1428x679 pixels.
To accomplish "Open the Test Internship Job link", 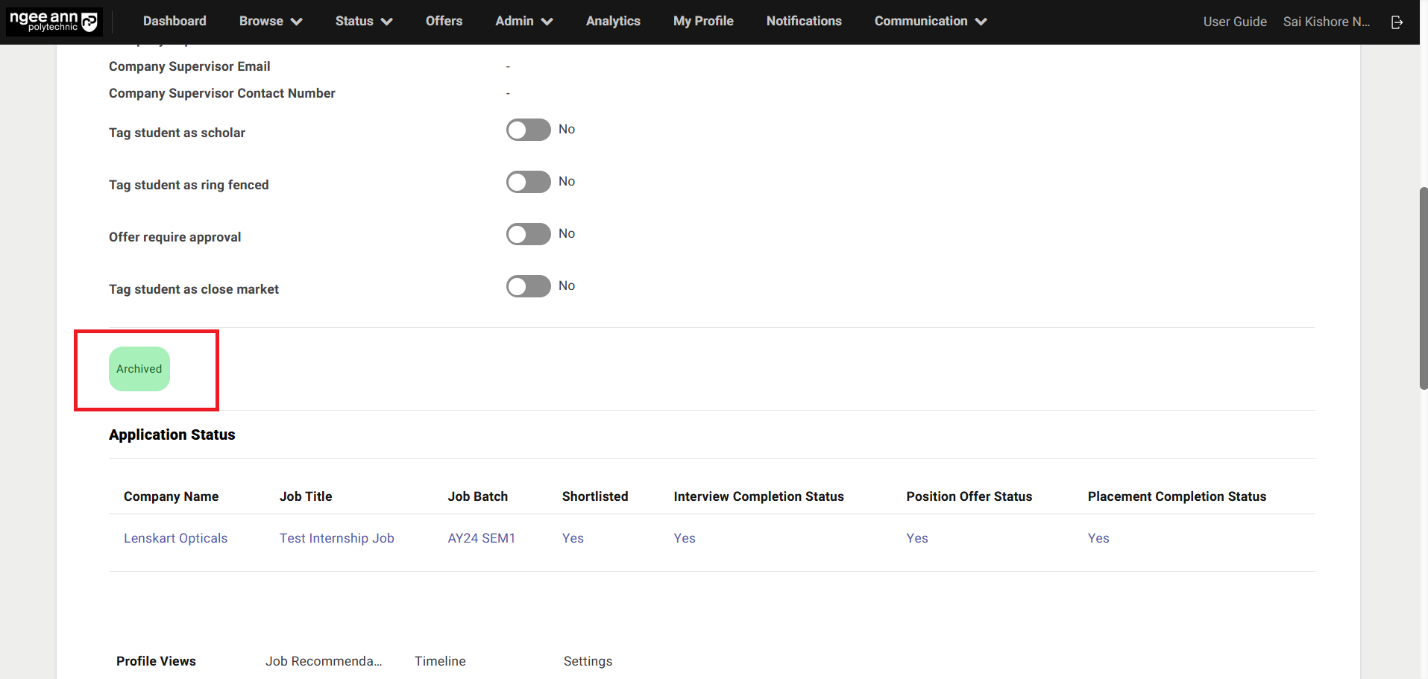I will coord(336,538).
